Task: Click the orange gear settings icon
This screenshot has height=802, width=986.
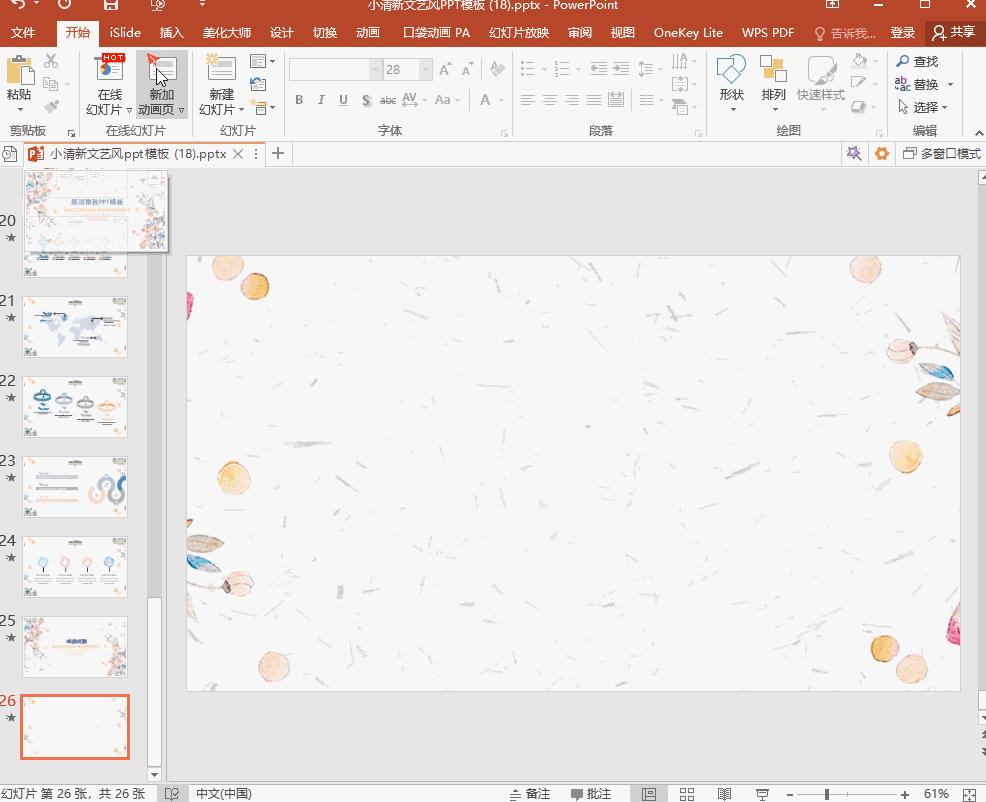Action: (x=881, y=153)
